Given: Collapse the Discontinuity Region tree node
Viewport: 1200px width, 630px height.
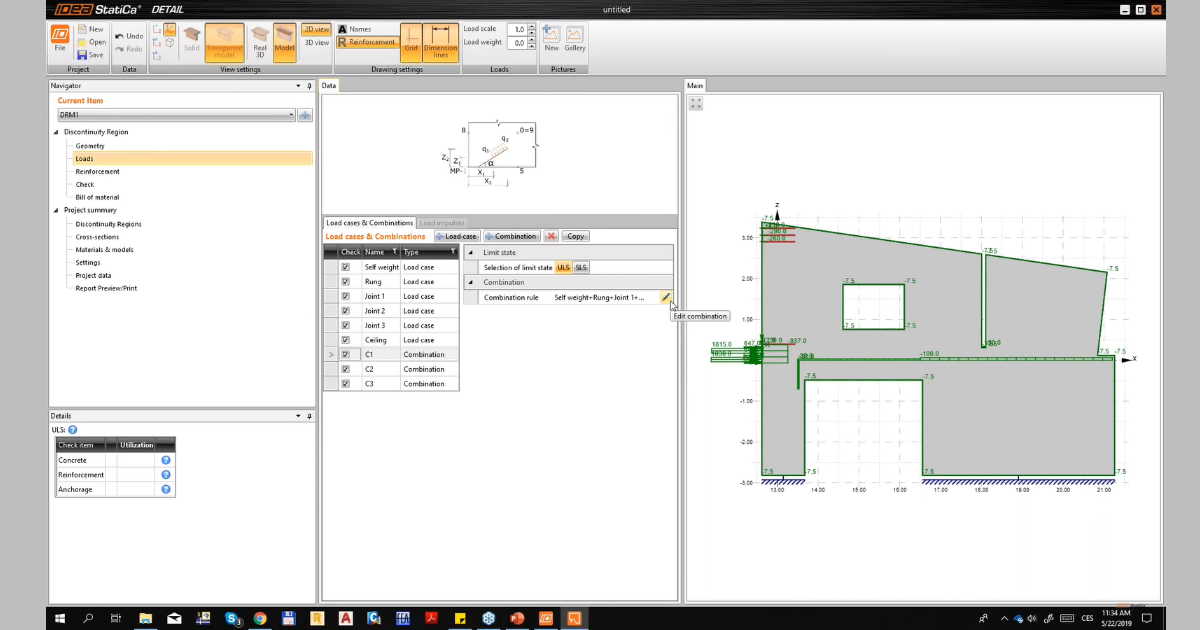Looking at the screenshot, I should tap(56, 132).
